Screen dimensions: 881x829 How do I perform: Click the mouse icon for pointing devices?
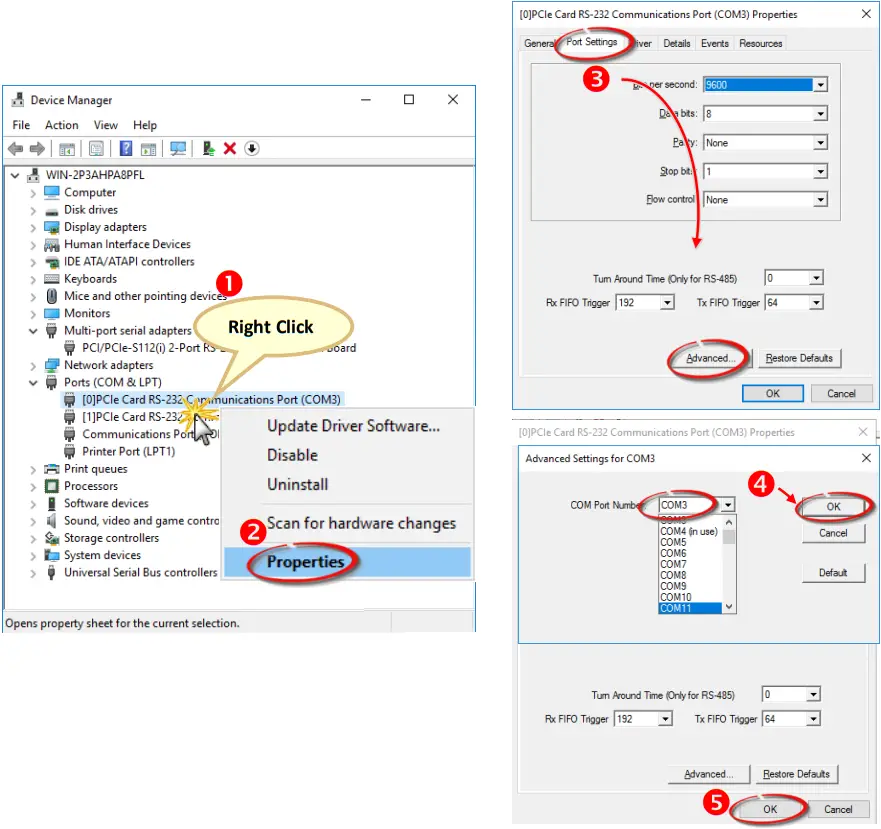(x=52, y=296)
